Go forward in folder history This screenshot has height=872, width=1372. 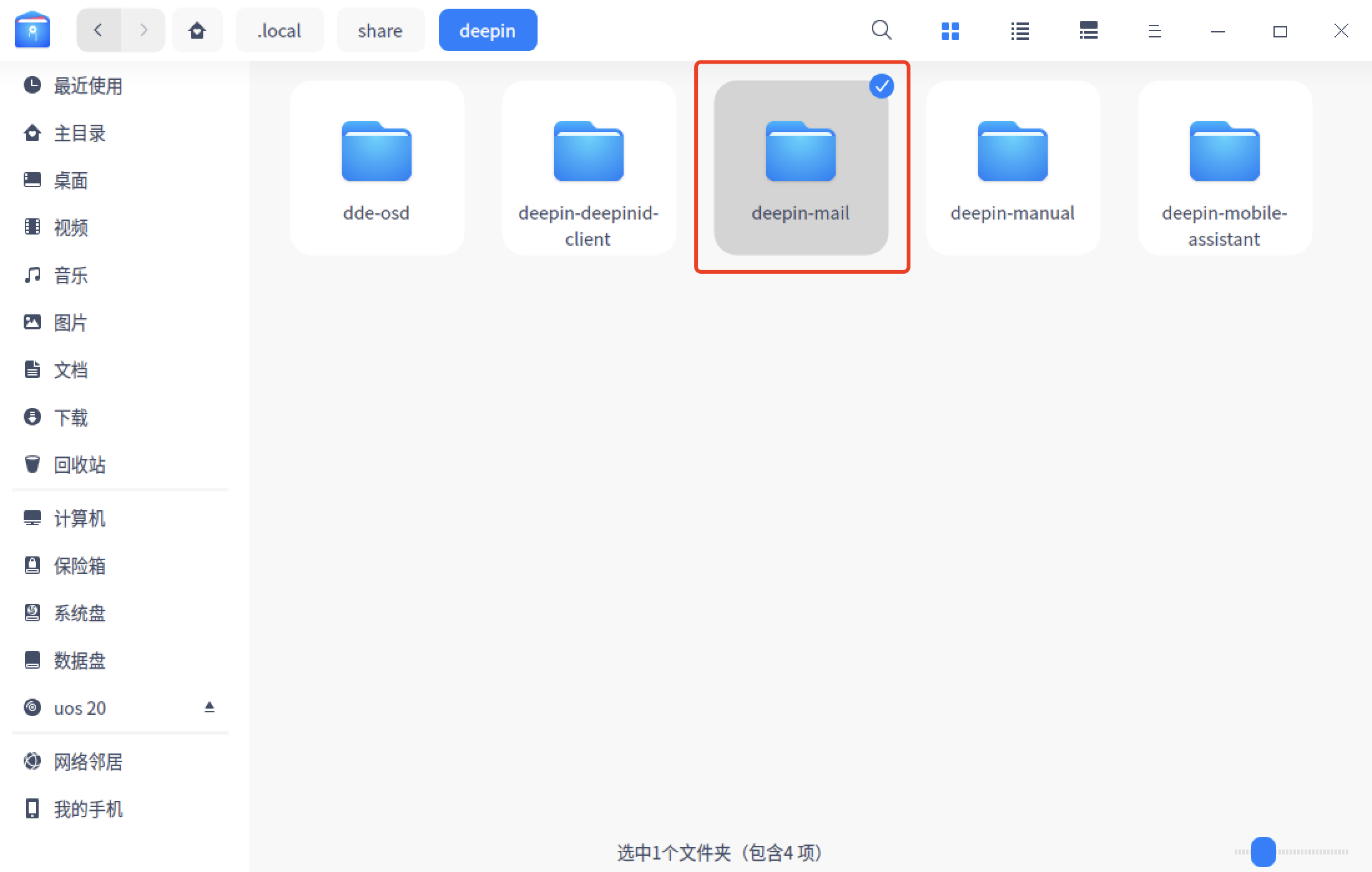tap(143, 30)
